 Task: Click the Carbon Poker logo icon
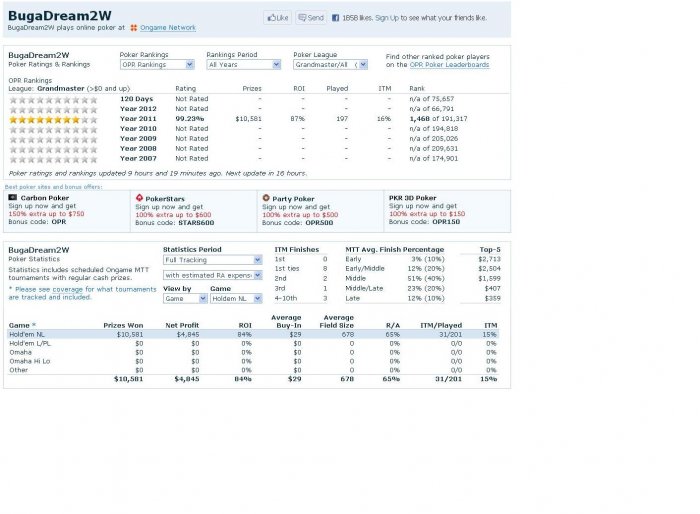12,197
